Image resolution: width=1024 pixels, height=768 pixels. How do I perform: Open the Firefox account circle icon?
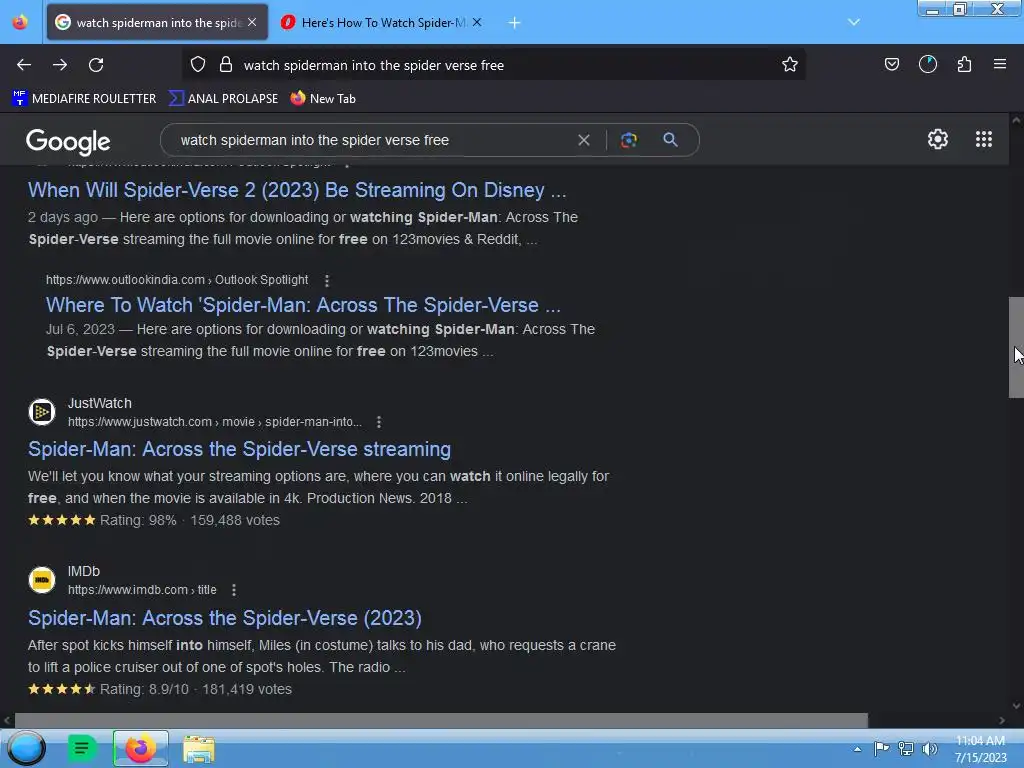pyautogui.click(x=928, y=64)
